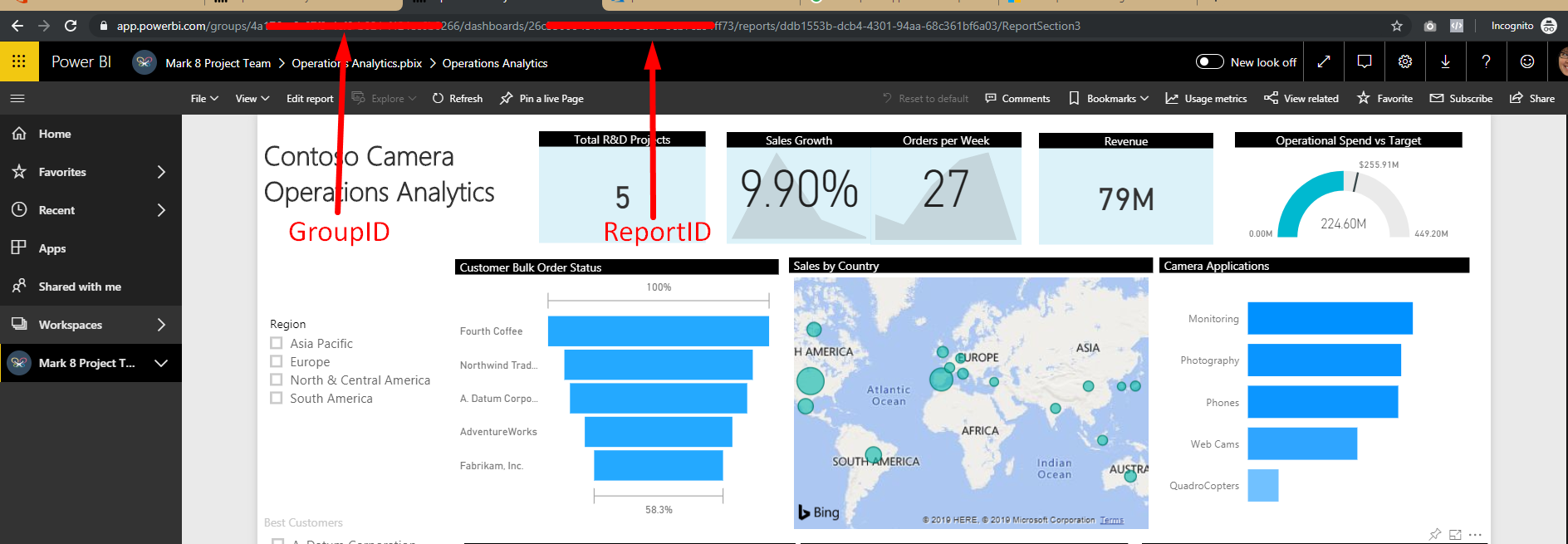Open the Download arrow icon in header
The image size is (1568, 544).
1446,61
